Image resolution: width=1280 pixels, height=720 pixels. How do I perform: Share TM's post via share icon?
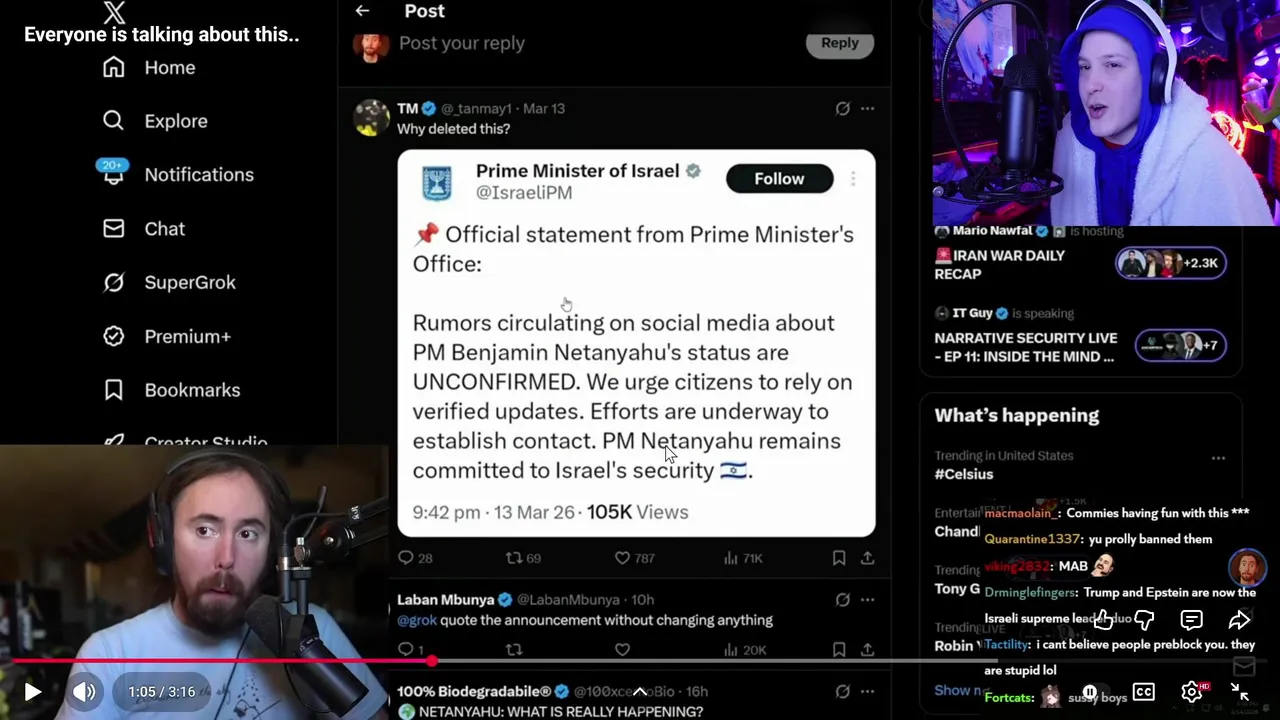867,558
